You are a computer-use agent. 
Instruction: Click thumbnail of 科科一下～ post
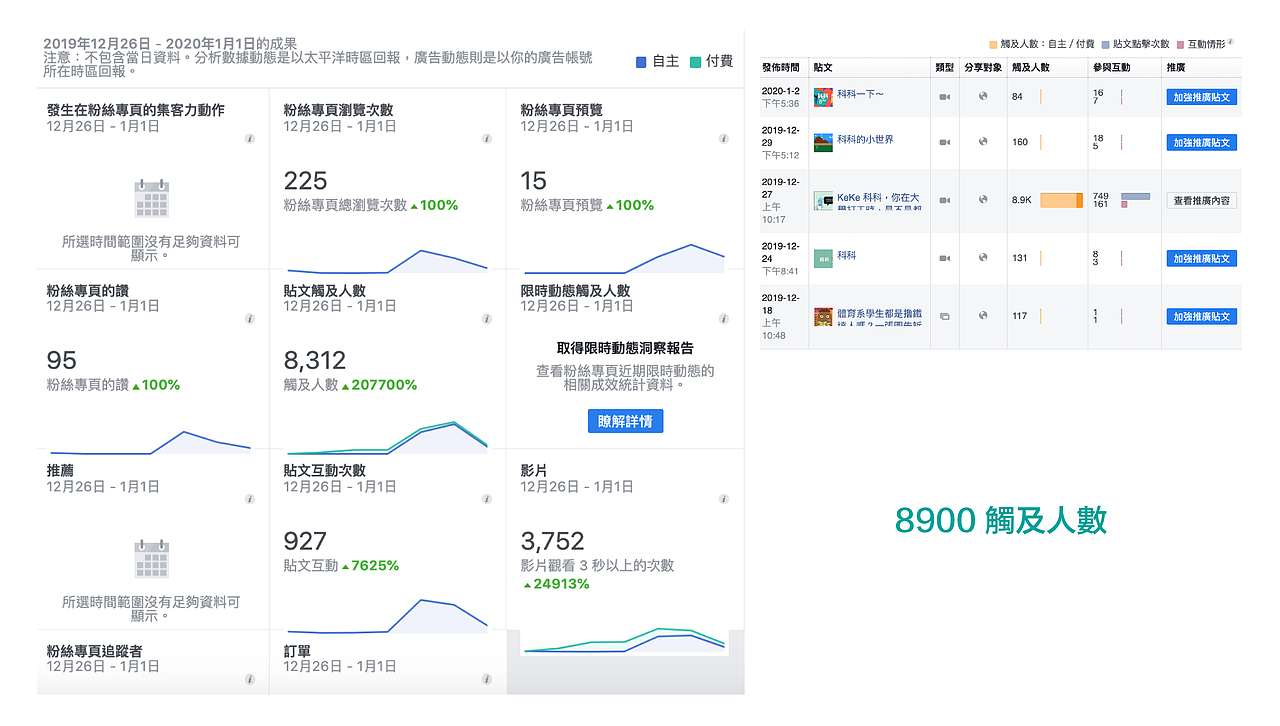823,97
